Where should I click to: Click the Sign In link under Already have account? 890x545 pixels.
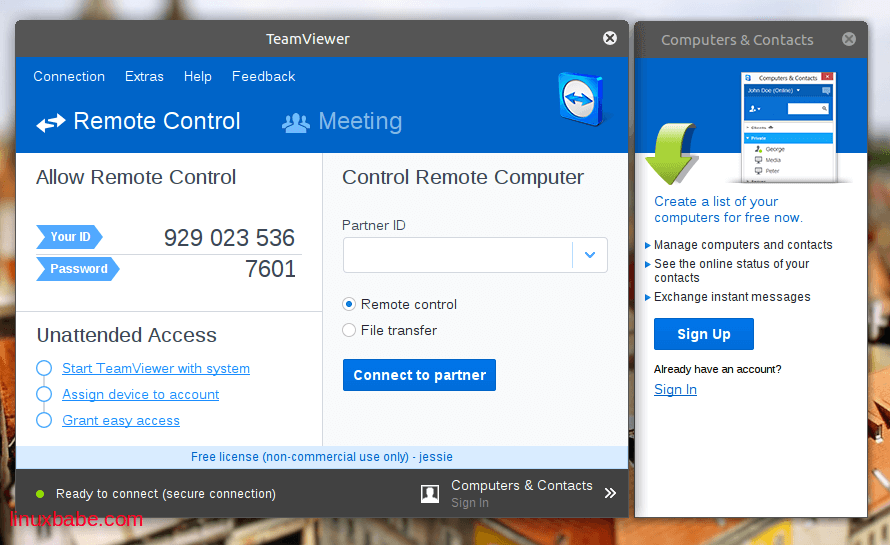(675, 389)
